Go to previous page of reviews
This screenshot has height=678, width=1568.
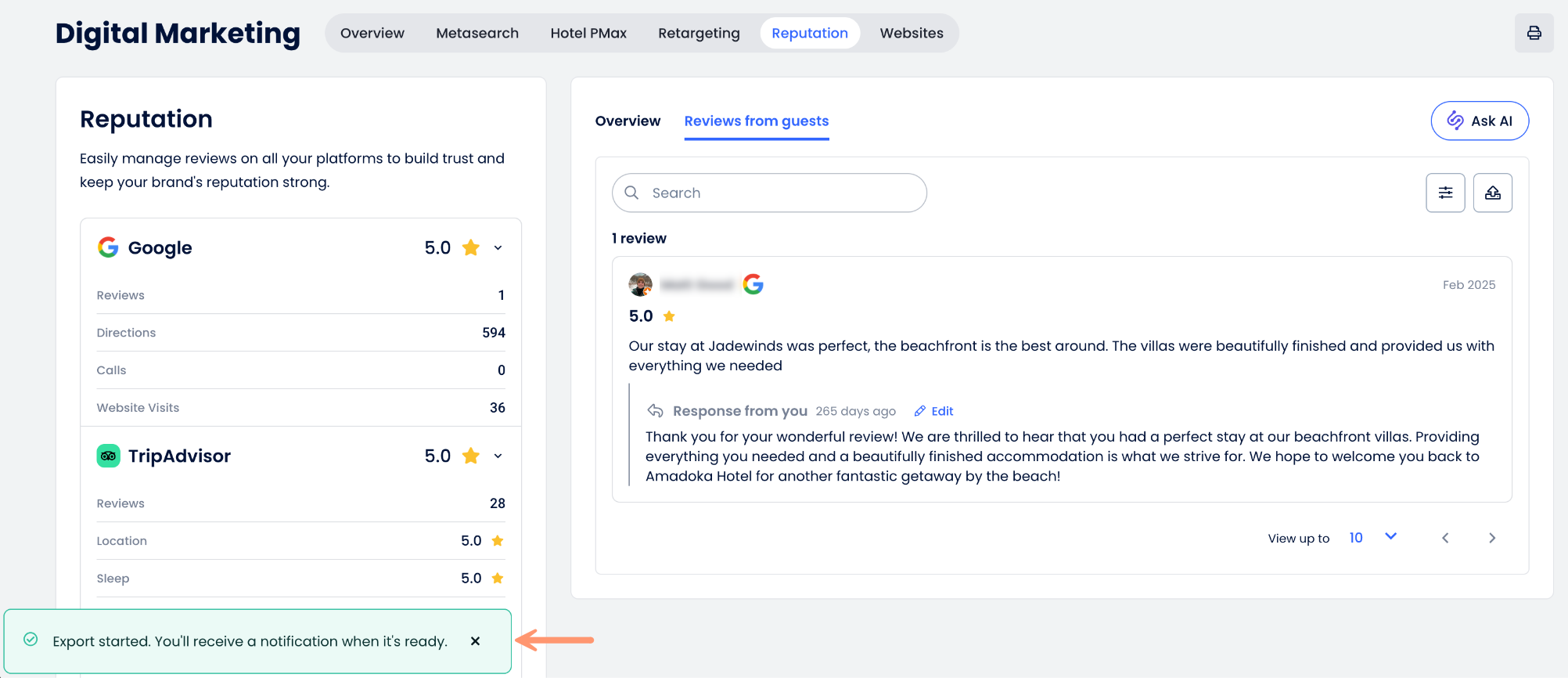[1445, 538]
